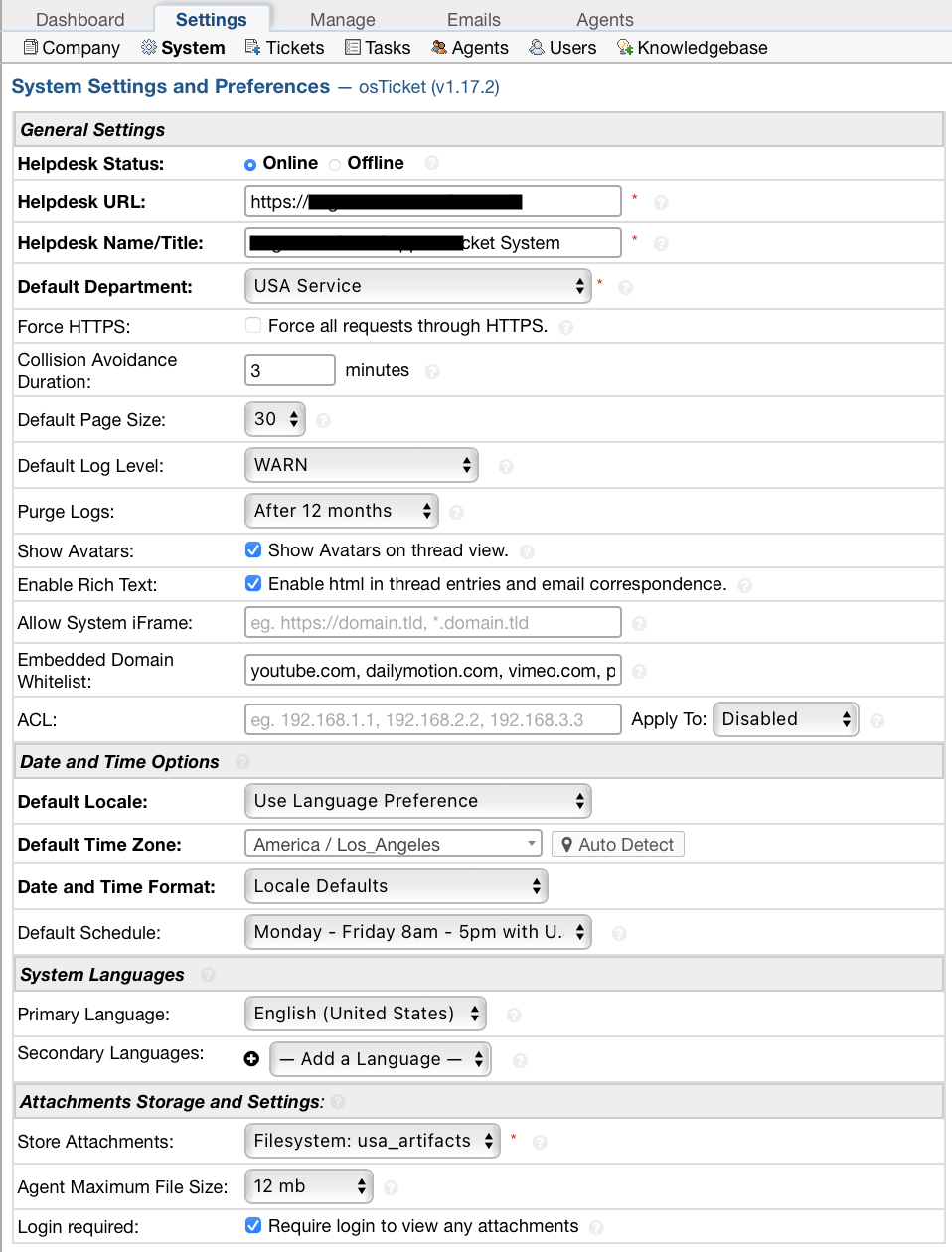View help tip for Default Log Level
The height and width of the screenshot is (1252, 952).
click(506, 467)
